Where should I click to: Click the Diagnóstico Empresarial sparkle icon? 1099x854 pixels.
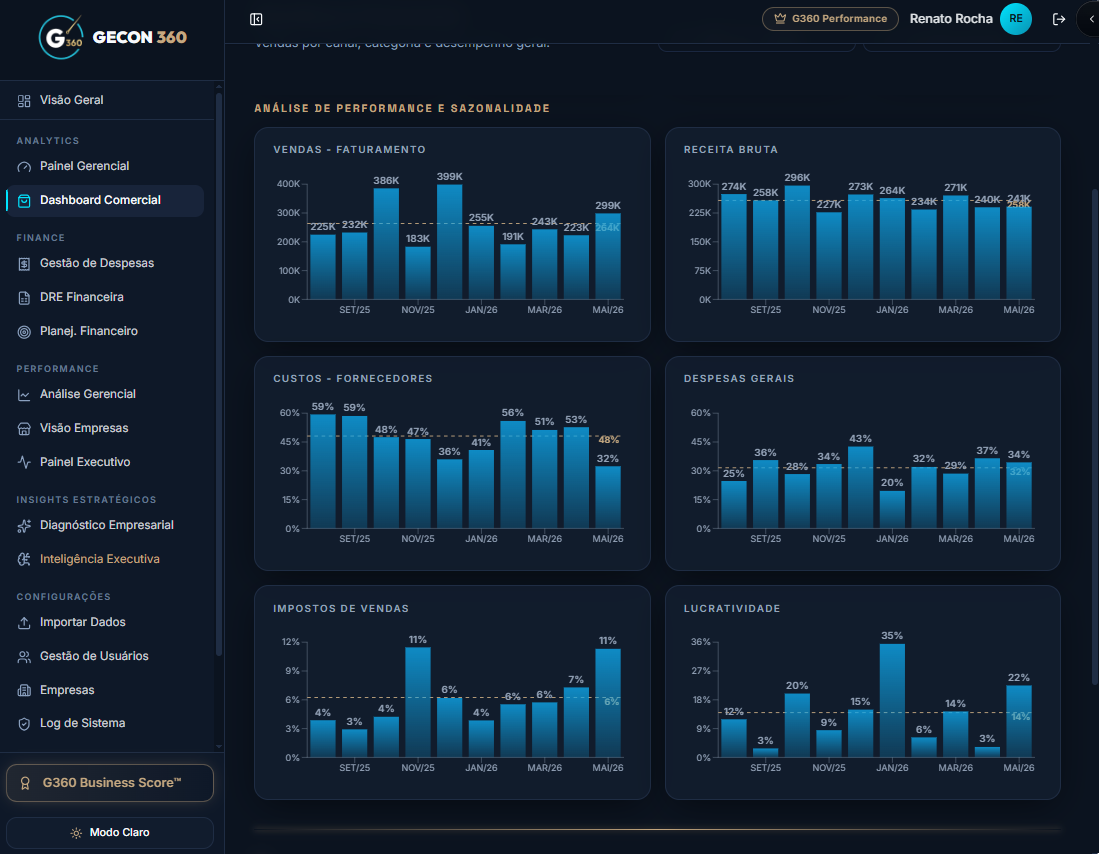tap(24, 526)
